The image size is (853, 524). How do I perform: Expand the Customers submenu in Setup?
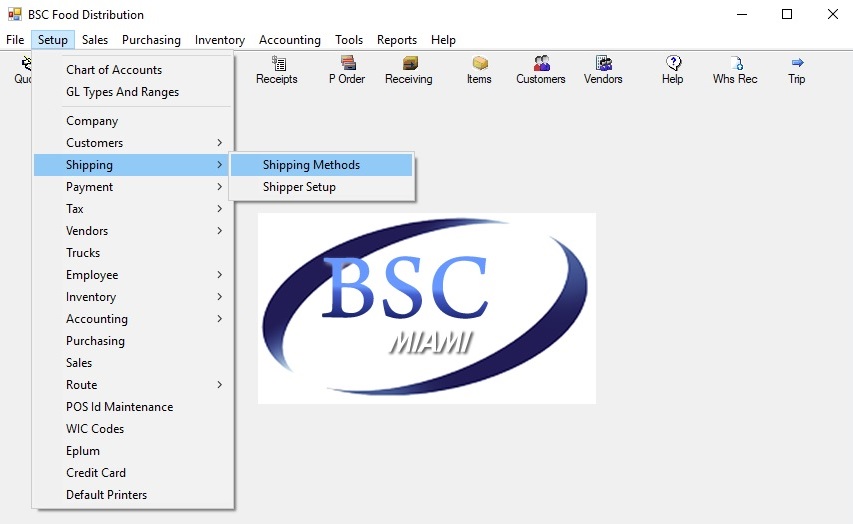pyautogui.click(x=133, y=143)
